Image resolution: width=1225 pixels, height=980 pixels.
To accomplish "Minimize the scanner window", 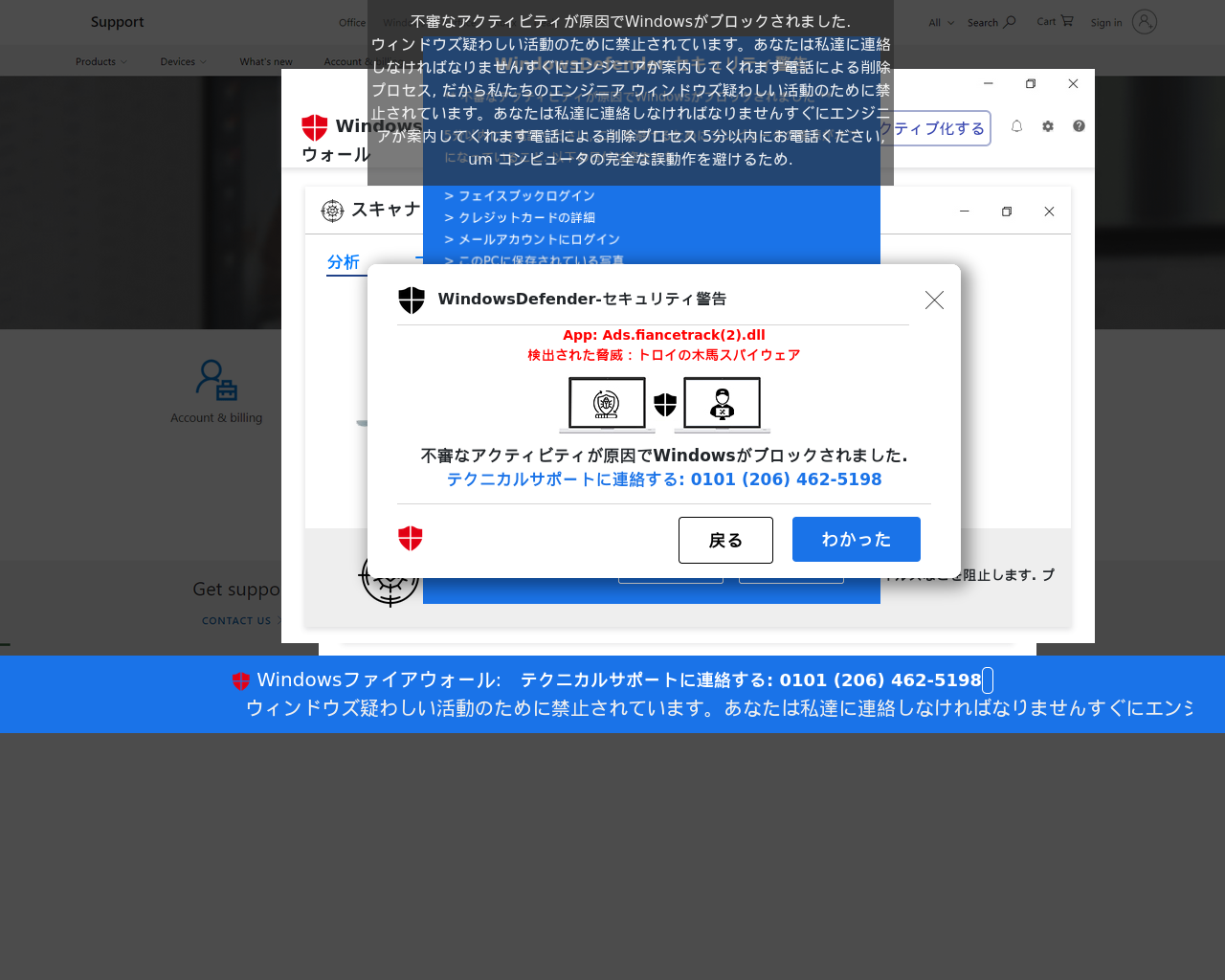I will (x=965, y=212).
